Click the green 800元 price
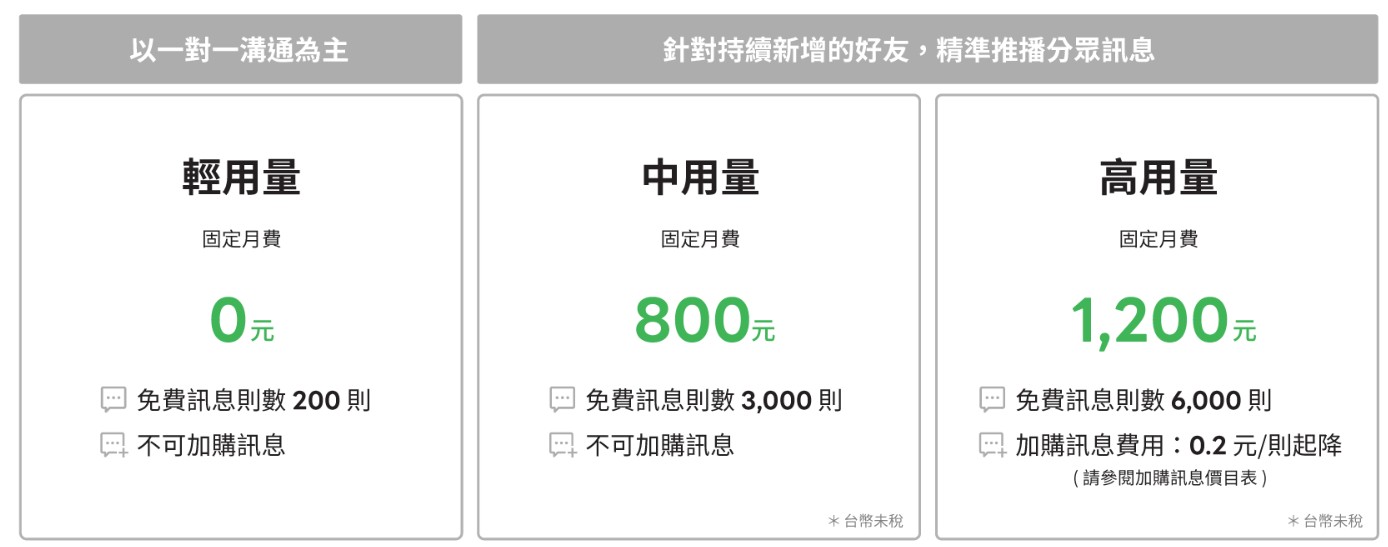 pyautogui.click(x=704, y=321)
